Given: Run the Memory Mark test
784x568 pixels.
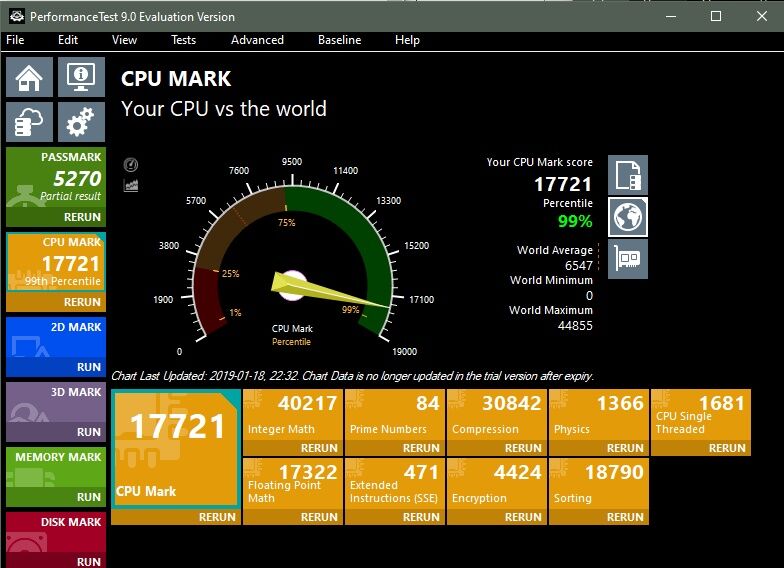Looking at the screenshot, I should point(56,497).
